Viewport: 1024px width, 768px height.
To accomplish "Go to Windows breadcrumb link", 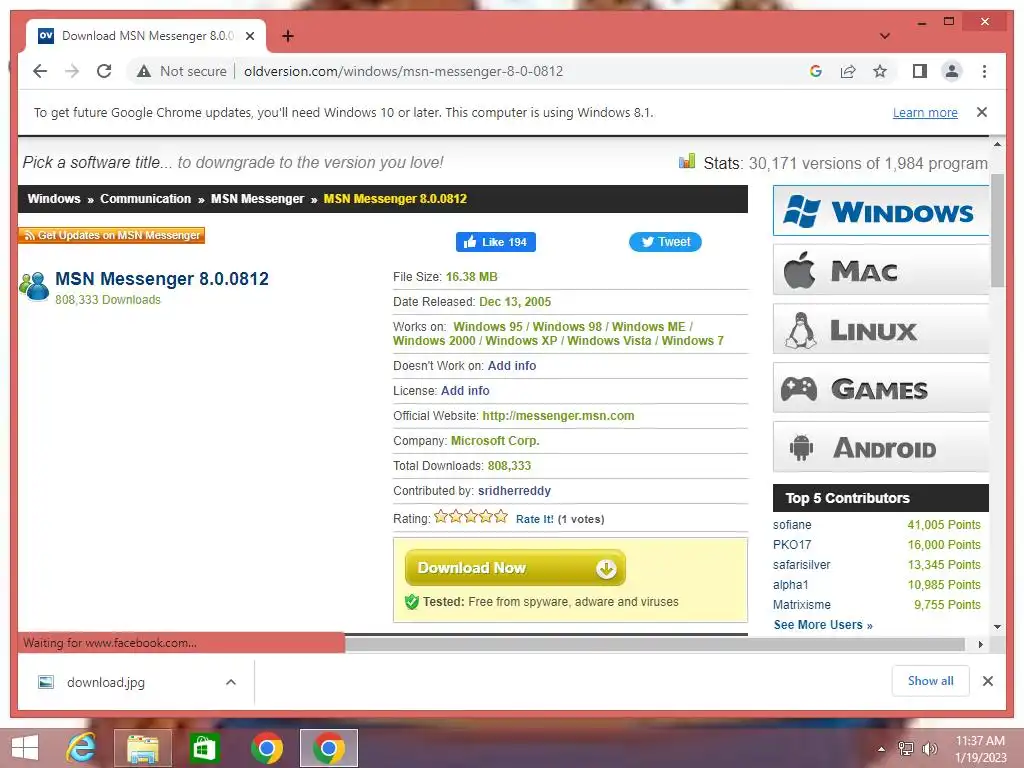I will [x=54, y=199].
